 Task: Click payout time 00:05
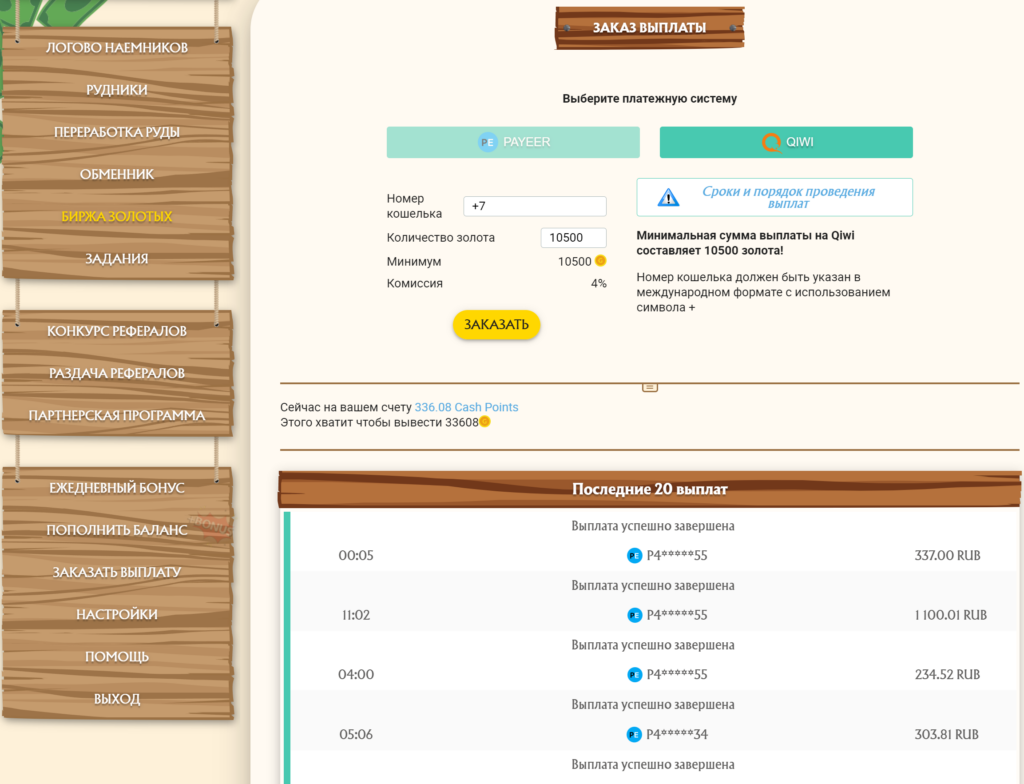point(356,555)
